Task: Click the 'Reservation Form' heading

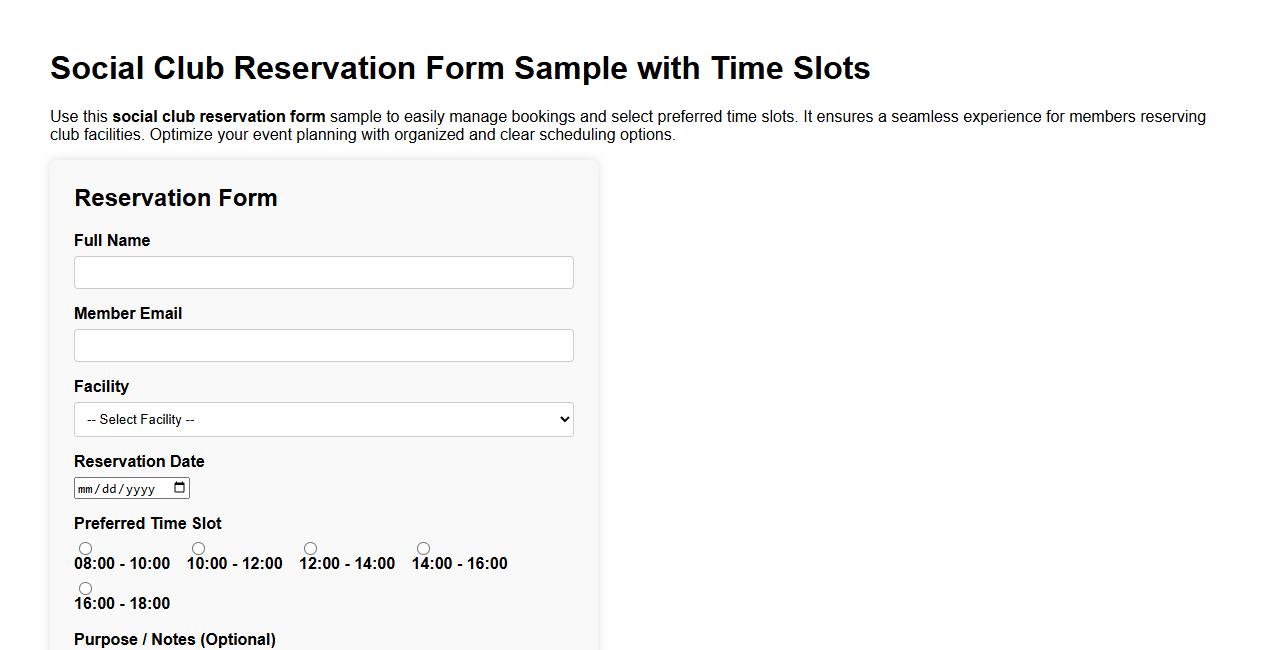Action: click(x=176, y=197)
